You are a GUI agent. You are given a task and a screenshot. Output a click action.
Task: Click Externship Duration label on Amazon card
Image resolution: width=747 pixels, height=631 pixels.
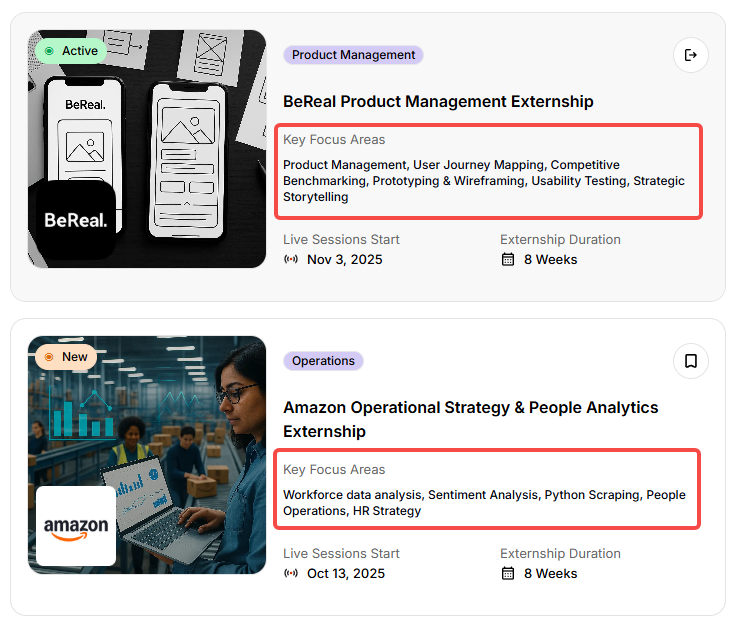(560, 553)
